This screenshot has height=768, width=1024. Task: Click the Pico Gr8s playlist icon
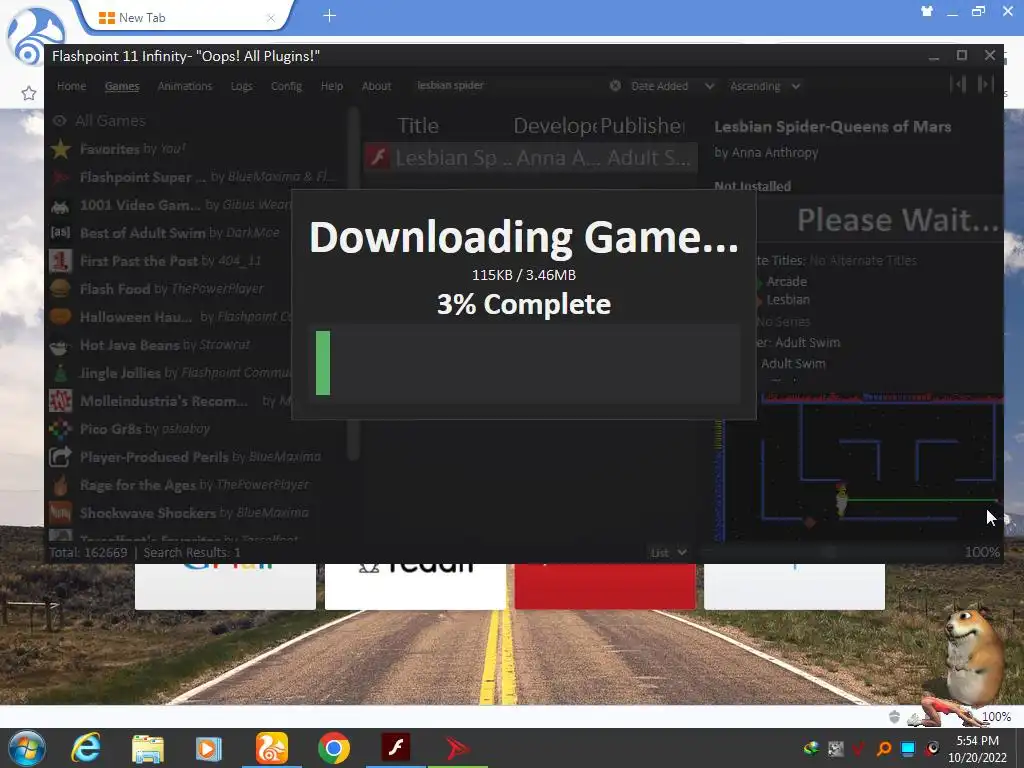(x=60, y=429)
